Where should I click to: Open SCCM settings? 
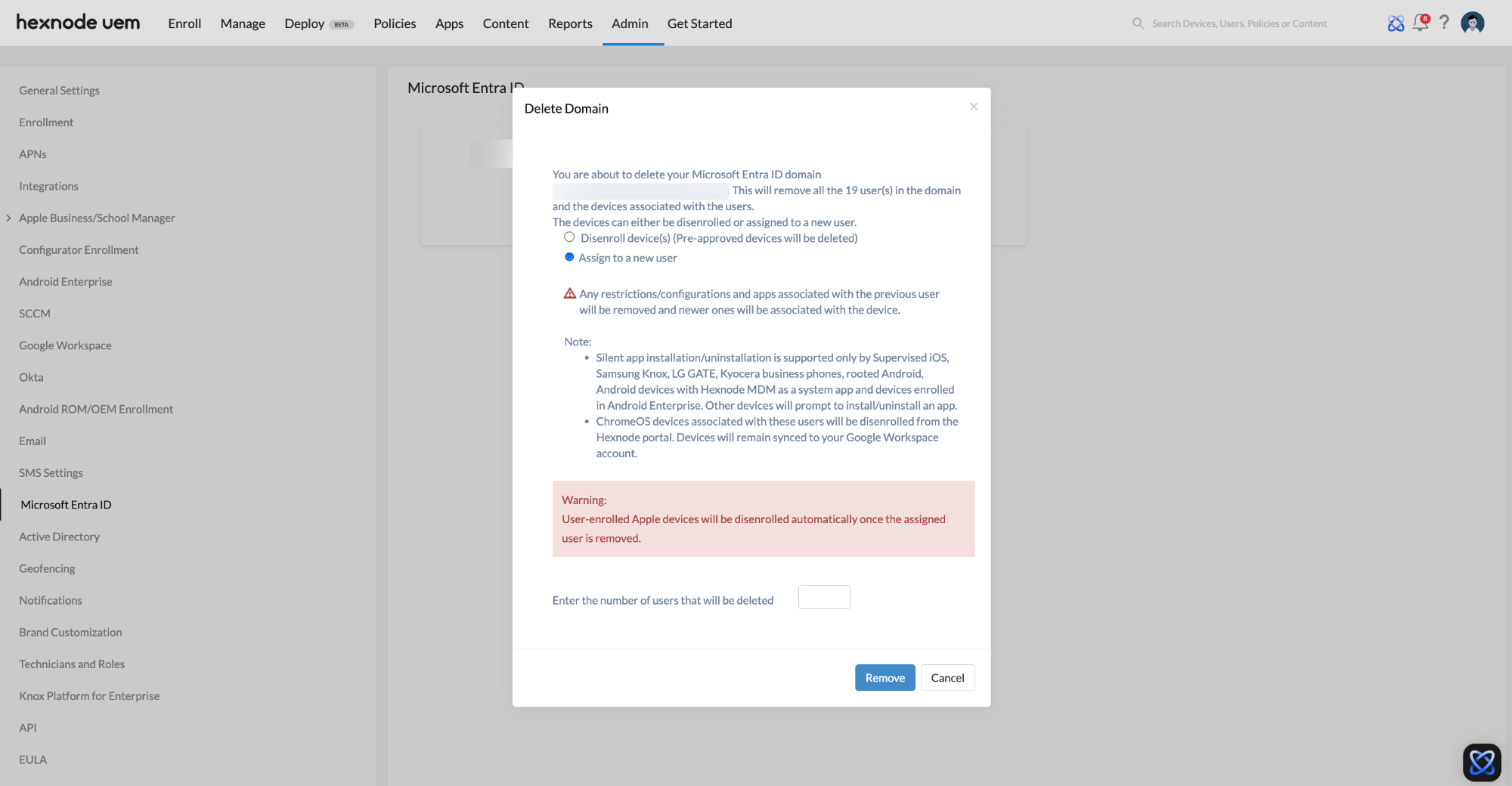point(35,313)
